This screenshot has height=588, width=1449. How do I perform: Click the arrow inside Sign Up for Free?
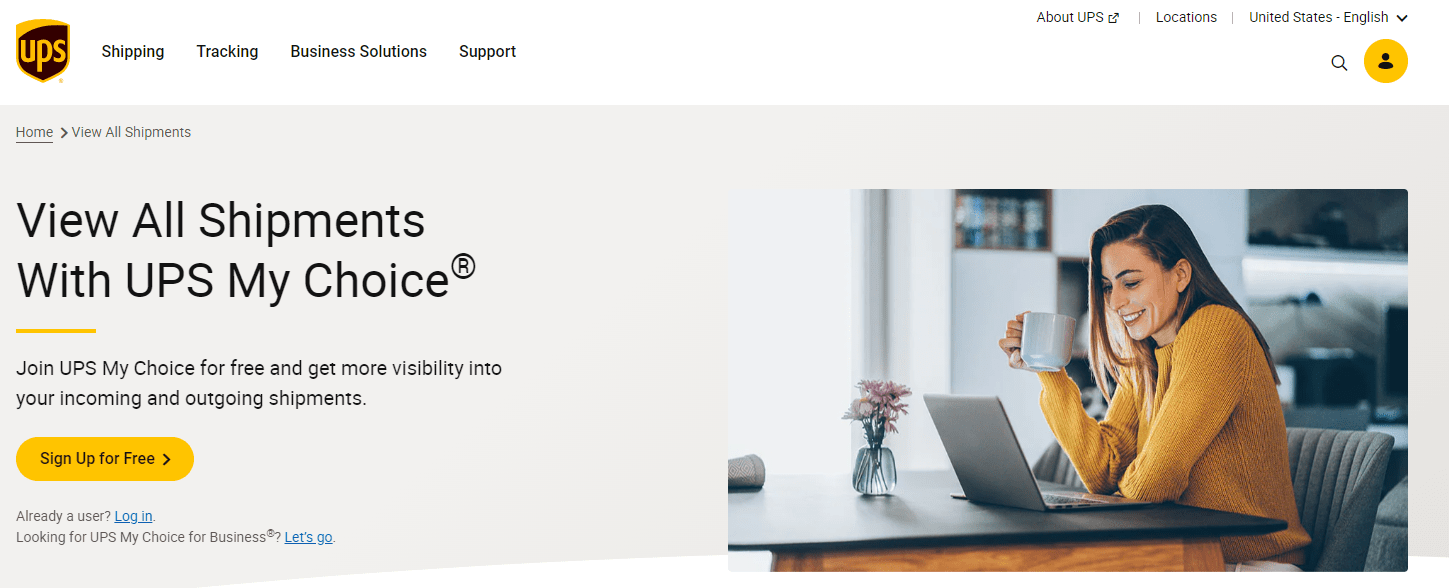167,459
